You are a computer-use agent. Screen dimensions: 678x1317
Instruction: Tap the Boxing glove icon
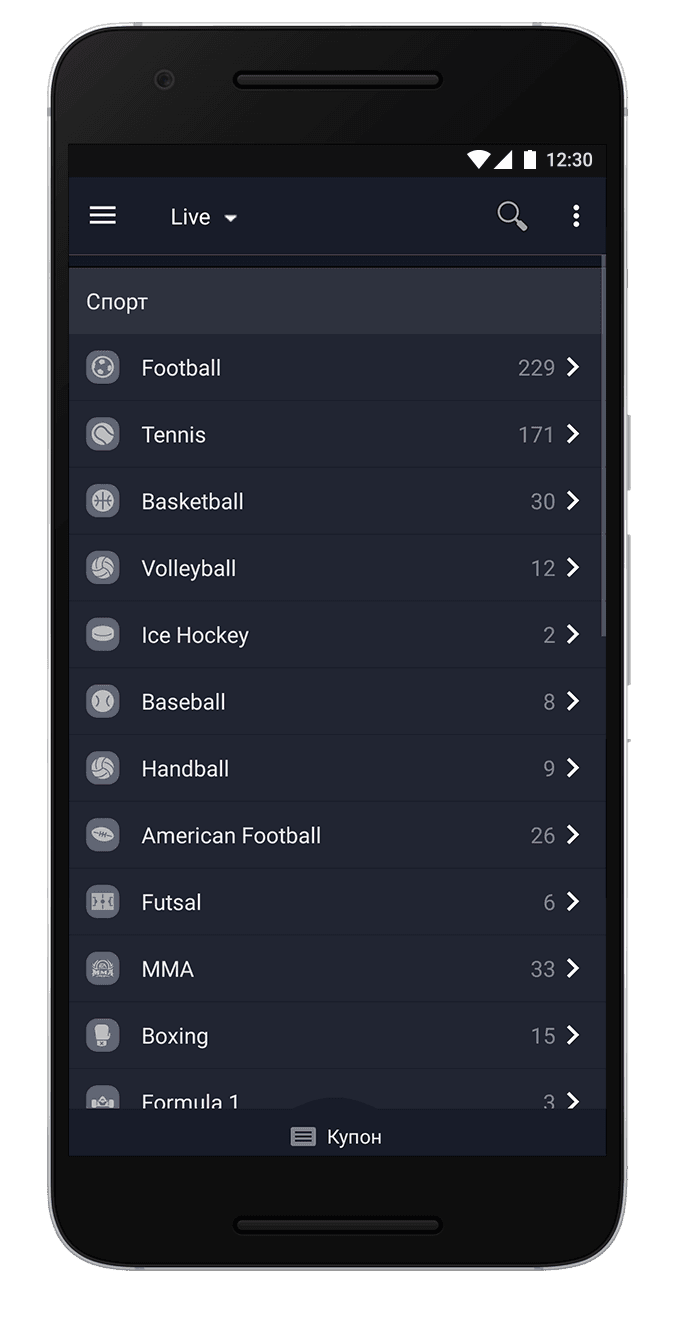(103, 1036)
